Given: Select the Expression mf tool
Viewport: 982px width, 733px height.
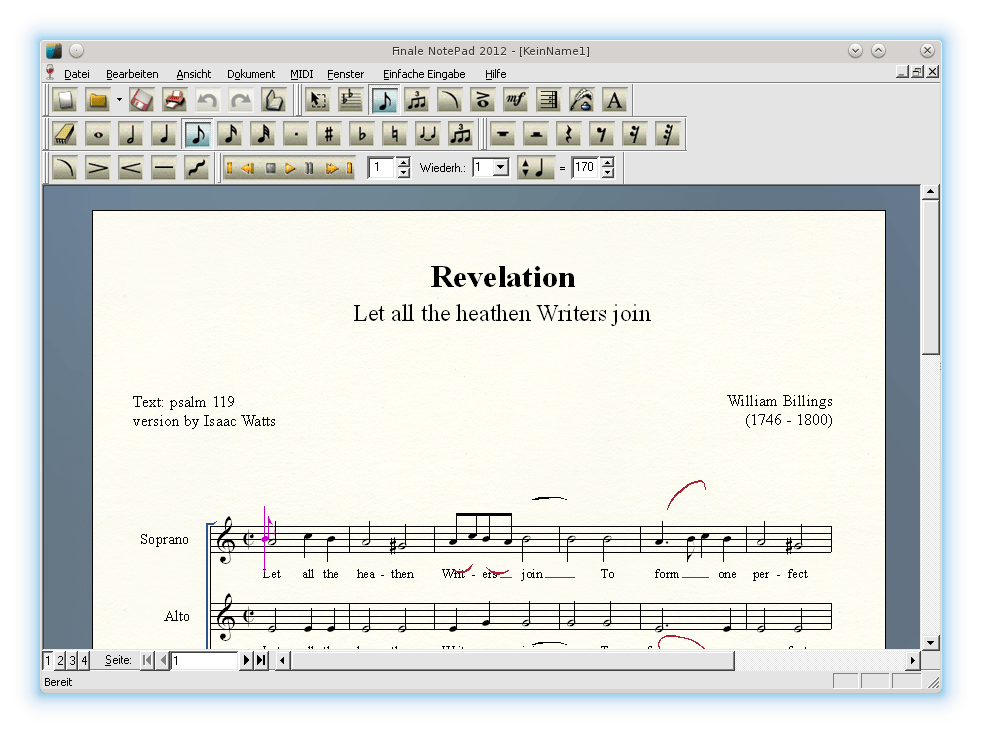Looking at the screenshot, I should tap(515, 100).
